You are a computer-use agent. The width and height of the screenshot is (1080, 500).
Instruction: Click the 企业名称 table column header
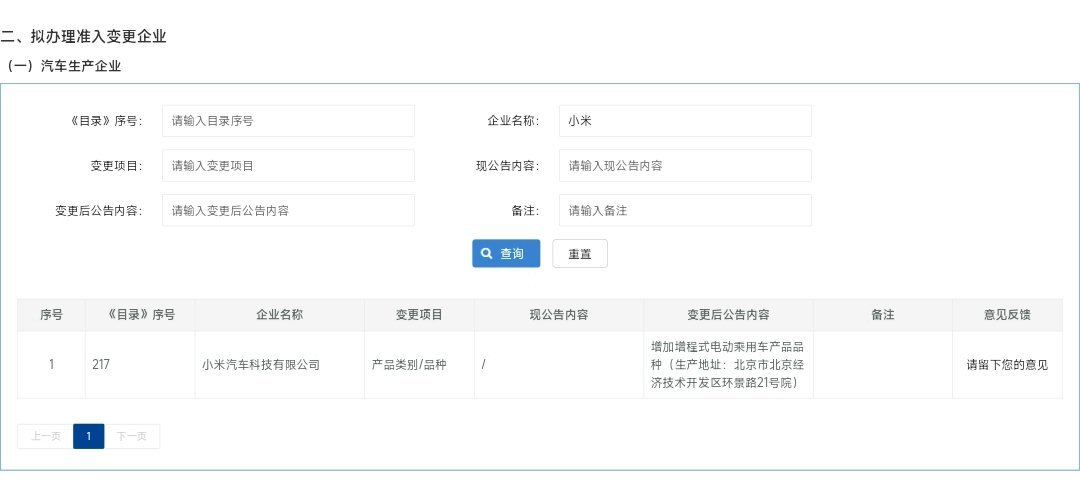point(280,315)
